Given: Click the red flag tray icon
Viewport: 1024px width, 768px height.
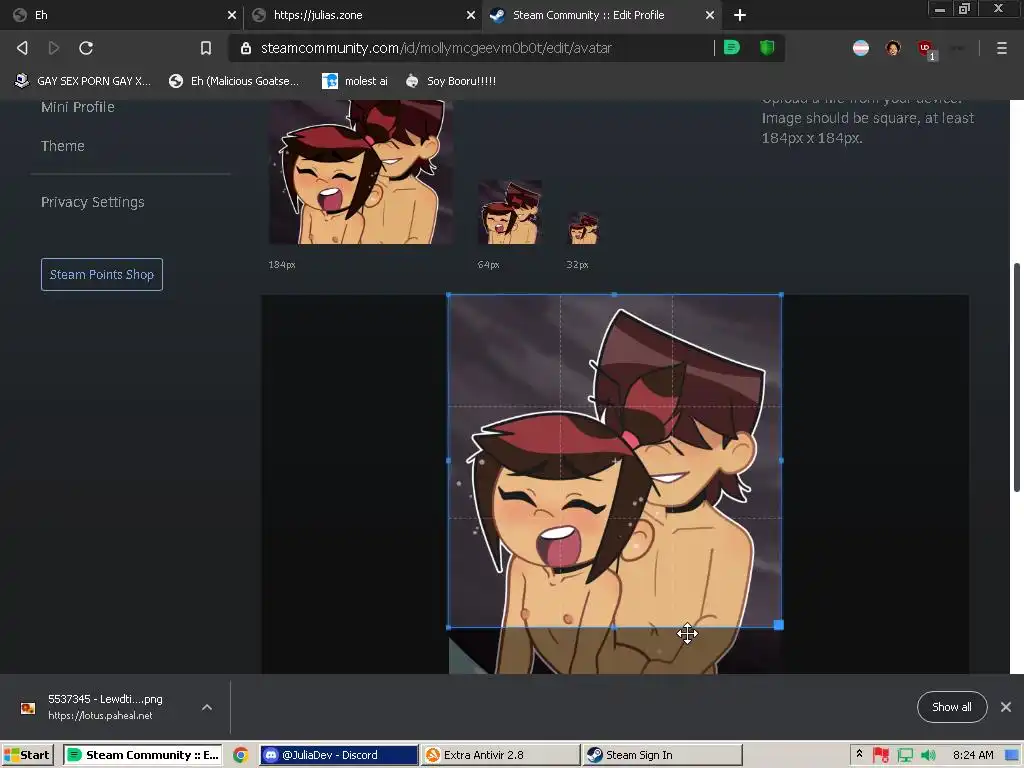Looking at the screenshot, I should click(x=881, y=755).
